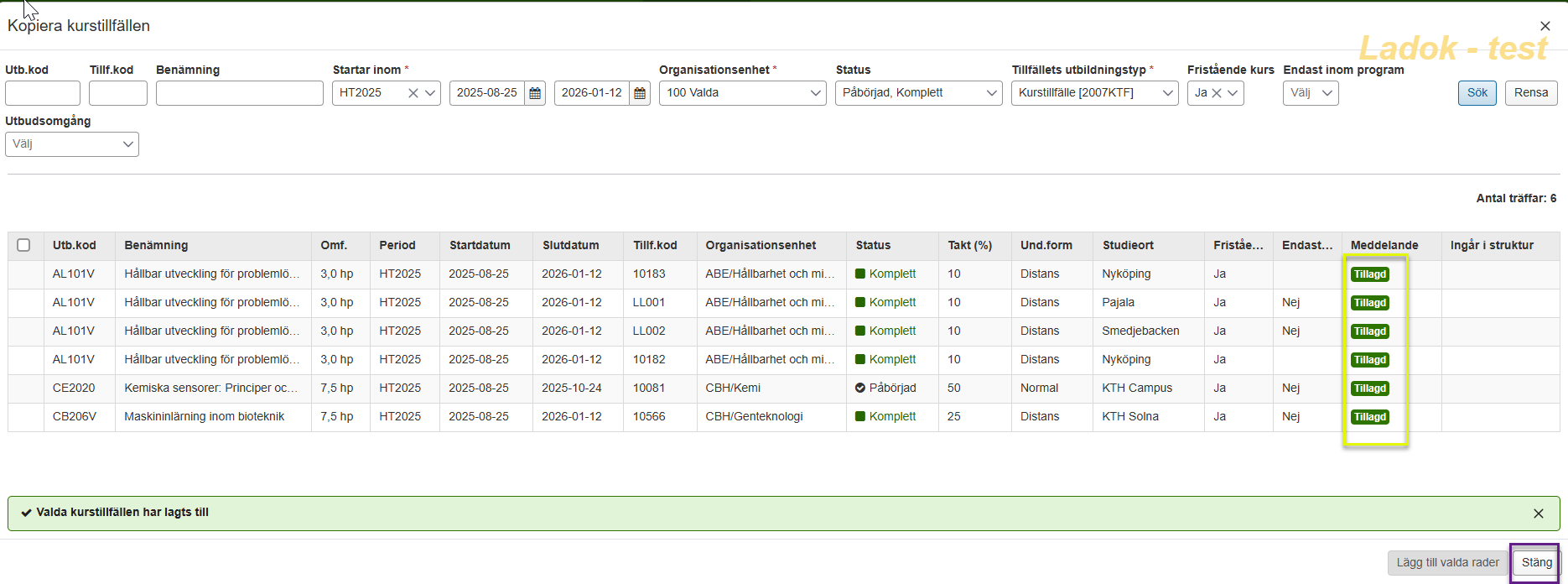
Task: Toggle the select-all checkbox in table header
Action: click(23, 245)
